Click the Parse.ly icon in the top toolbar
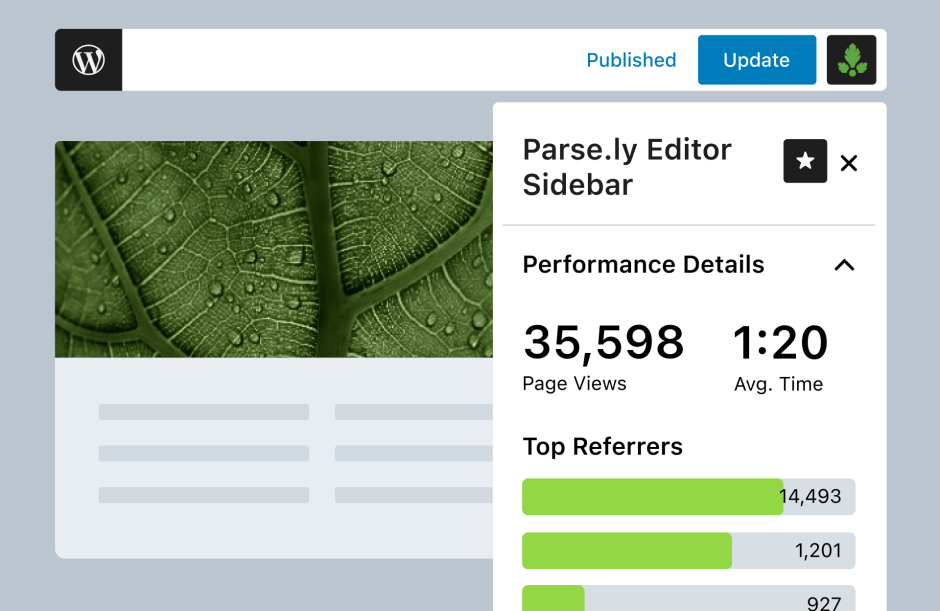The width and height of the screenshot is (940, 611). 851,60
